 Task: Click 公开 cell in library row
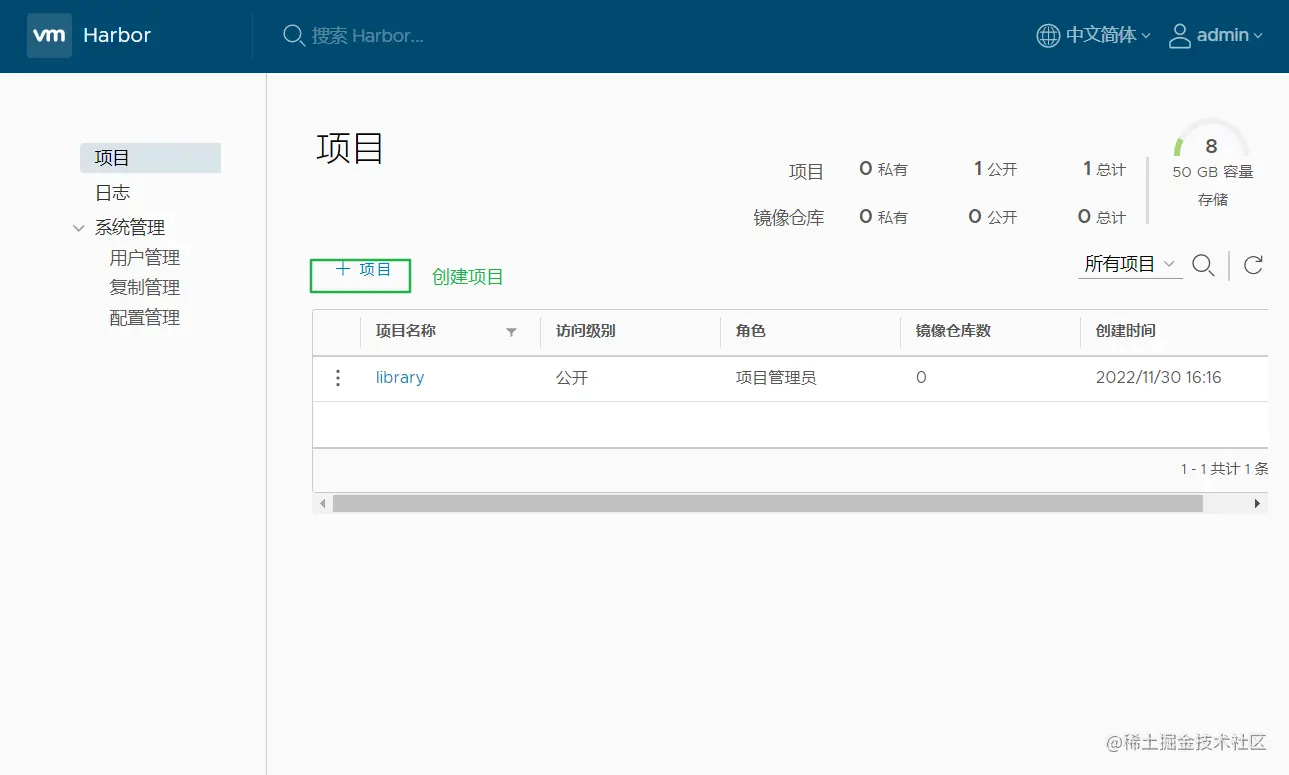click(x=572, y=378)
